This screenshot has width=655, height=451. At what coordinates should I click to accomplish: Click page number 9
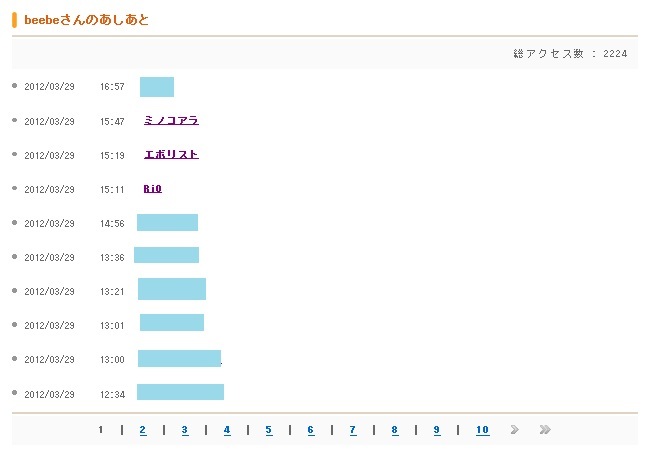click(436, 430)
